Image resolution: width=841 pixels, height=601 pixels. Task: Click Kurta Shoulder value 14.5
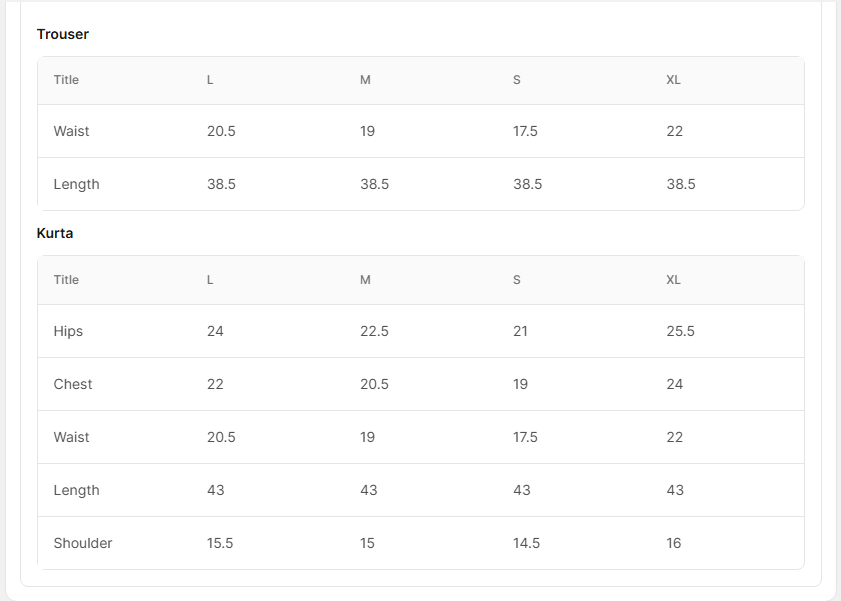(x=526, y=543)
